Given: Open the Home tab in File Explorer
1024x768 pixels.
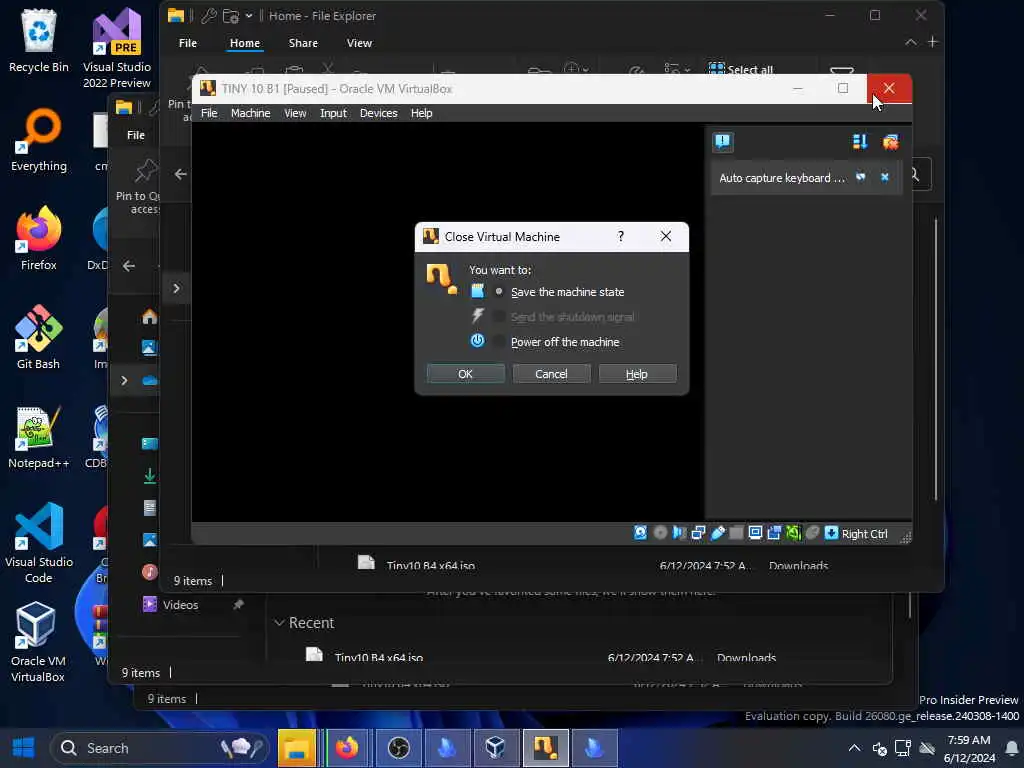Looking at the screenshot, I should coord(245,43).
